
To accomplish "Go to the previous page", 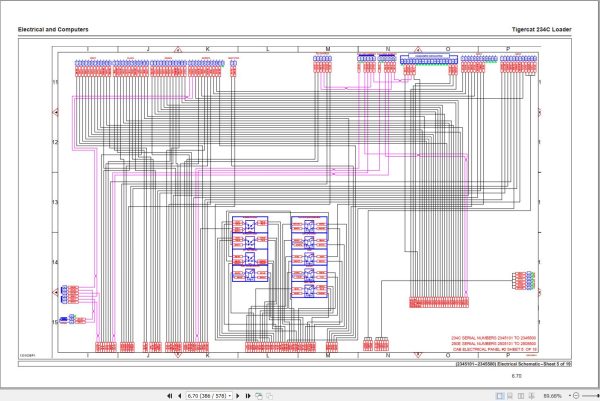I will pyautogui.click(x=179, y=396).
